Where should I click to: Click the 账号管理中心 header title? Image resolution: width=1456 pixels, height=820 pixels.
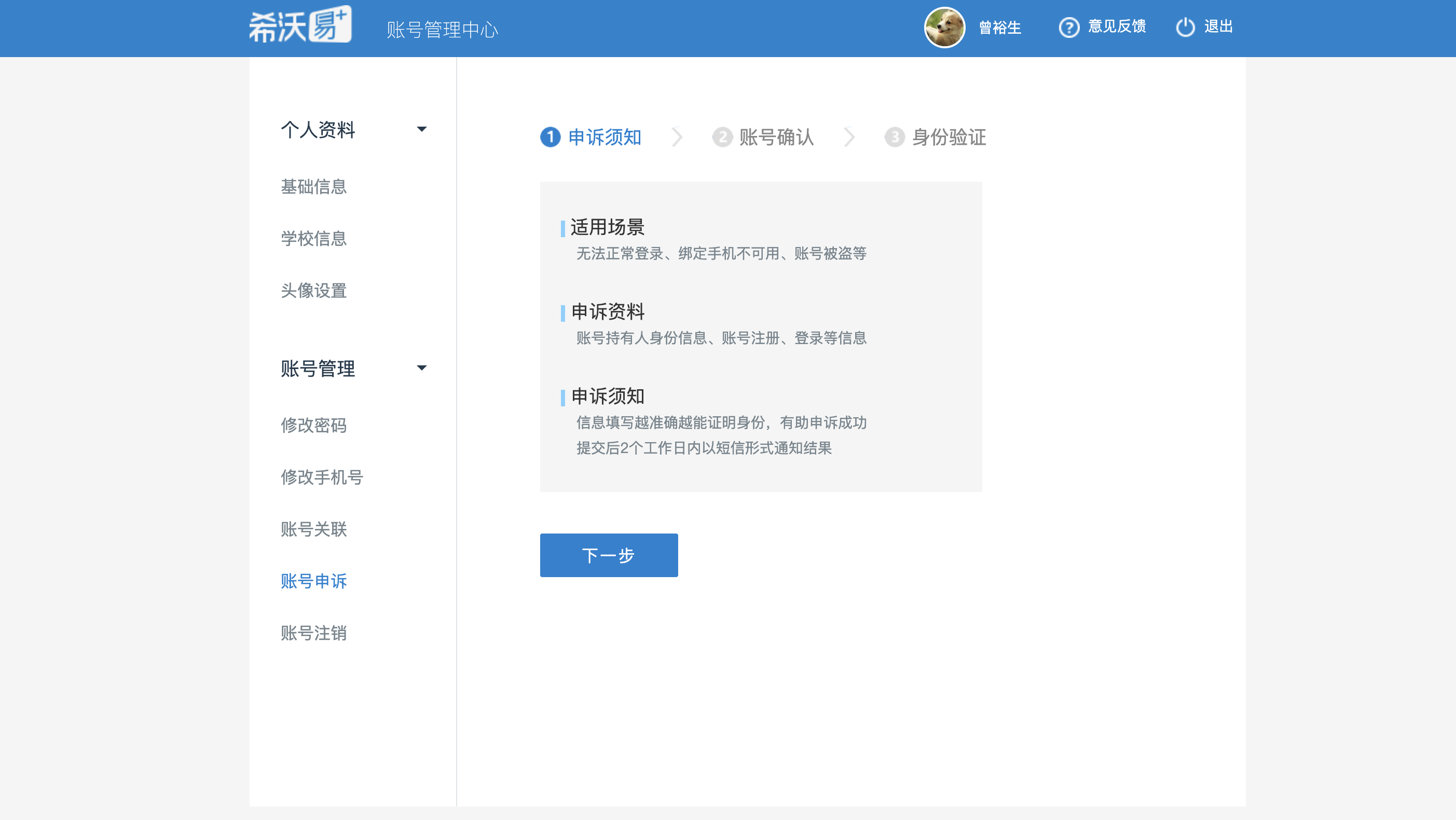(x=443, y=30)
